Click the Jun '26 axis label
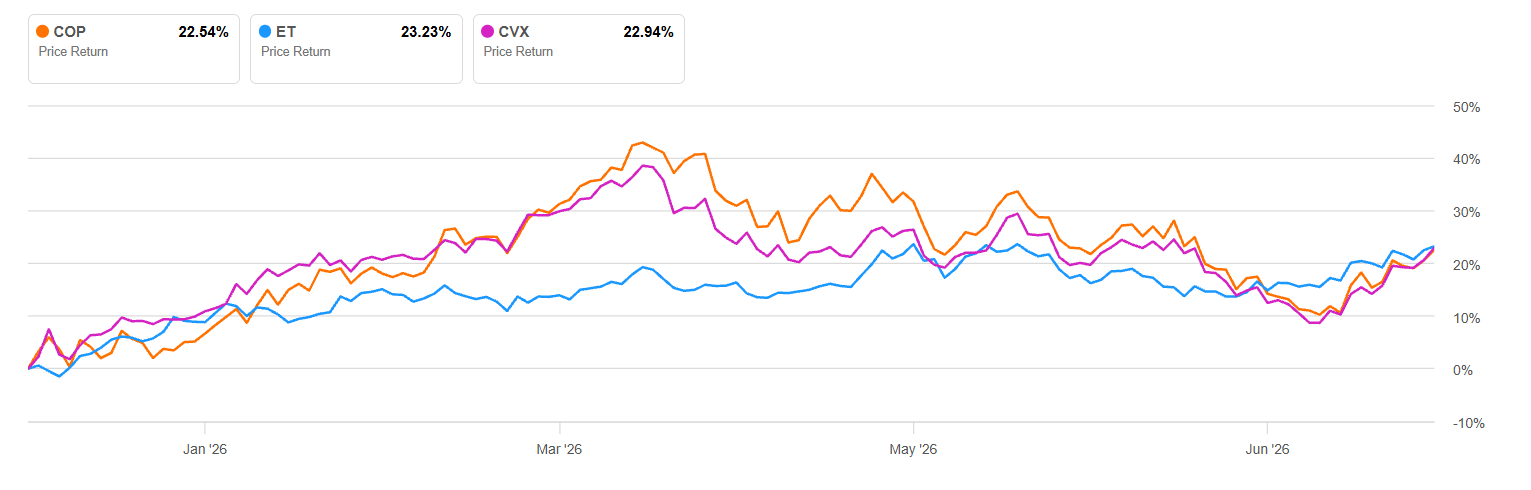The height and width of the screenshot is (490, 1531). point(1267,450)
